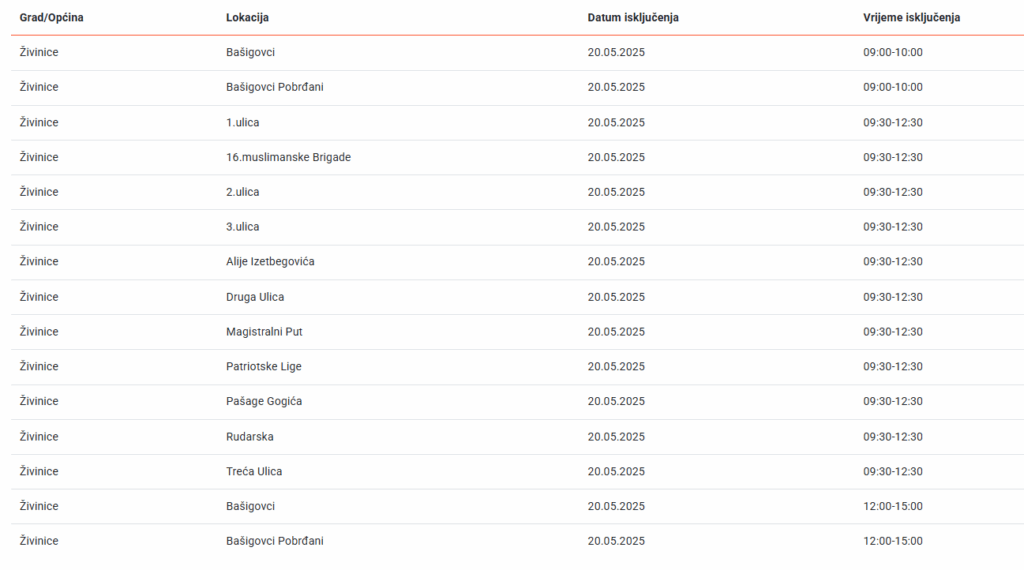Click the Druga Ulica location cell

click(x=255, y=297)
